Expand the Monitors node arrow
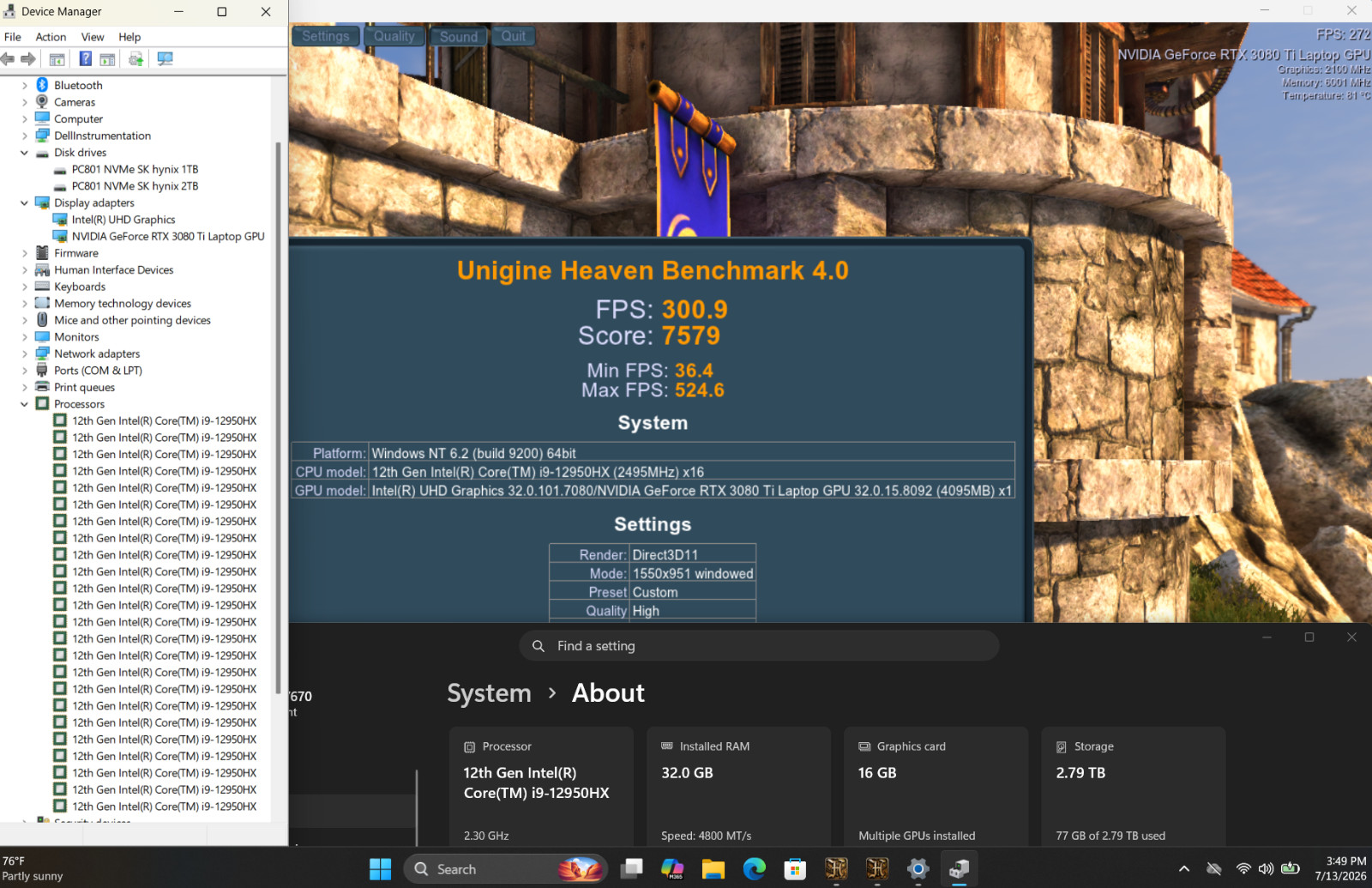The height and width of the screenshot is (888, 1372). click(25, 337)
